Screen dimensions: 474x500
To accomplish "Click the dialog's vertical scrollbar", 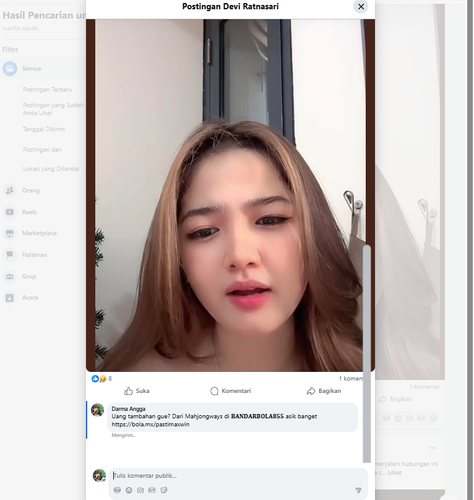I will tap(367, 353).
